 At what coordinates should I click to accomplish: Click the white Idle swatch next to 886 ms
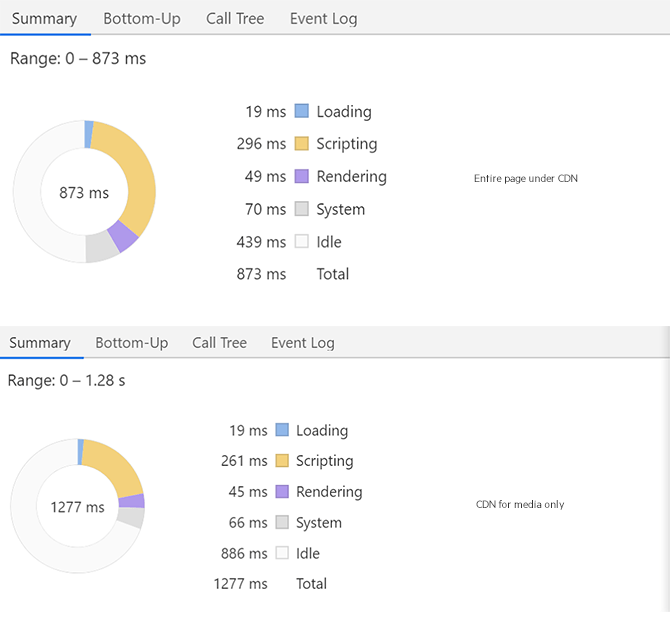[x=282, y=553]
